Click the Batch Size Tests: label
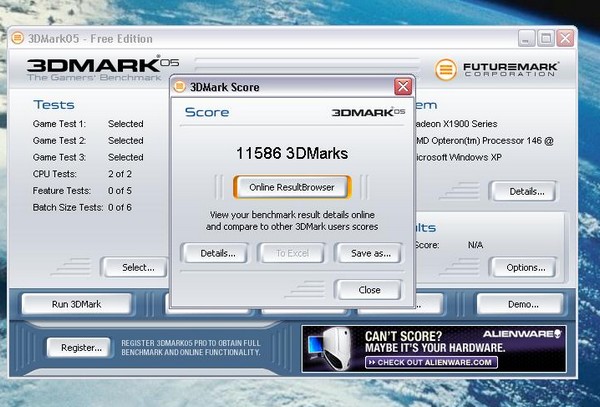The image size is (600, 407). [x=68, y=207]
